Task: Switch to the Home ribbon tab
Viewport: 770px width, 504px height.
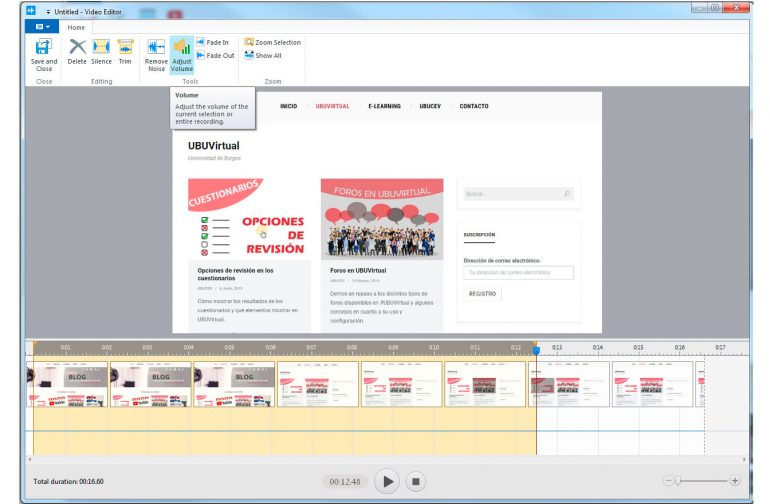Action: pyautogui.click(x=76, y=28)
